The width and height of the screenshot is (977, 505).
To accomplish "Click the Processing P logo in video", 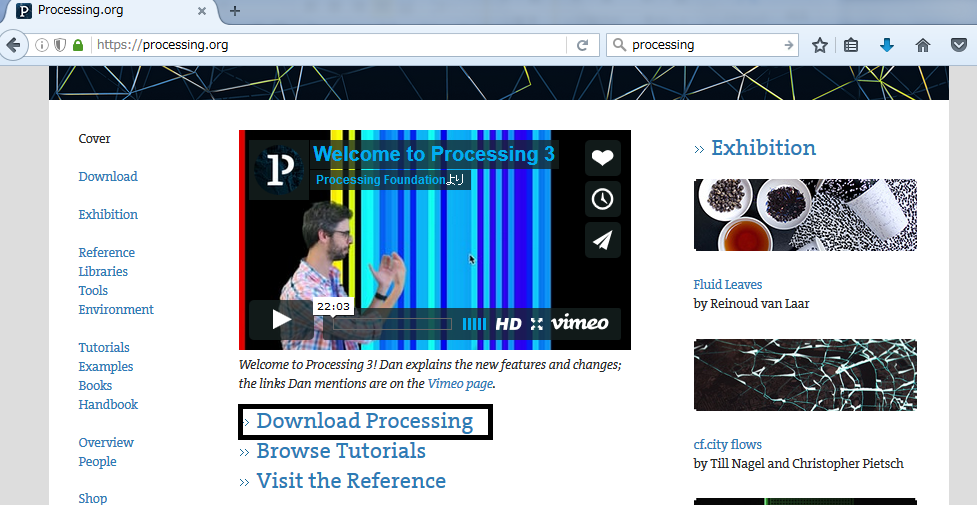I will (279, 170).
